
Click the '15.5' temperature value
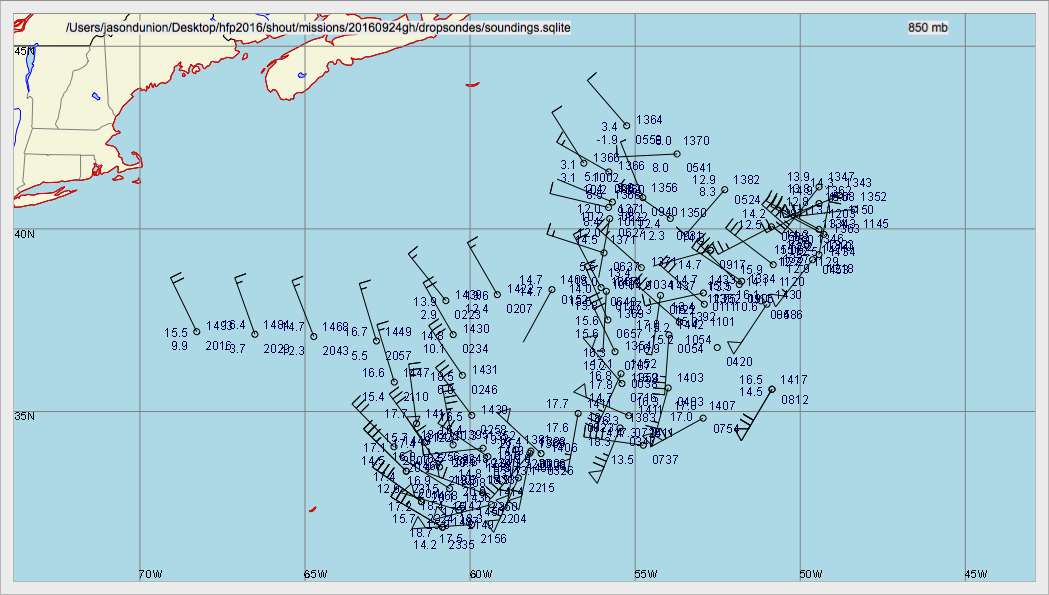tap(176, 333)
